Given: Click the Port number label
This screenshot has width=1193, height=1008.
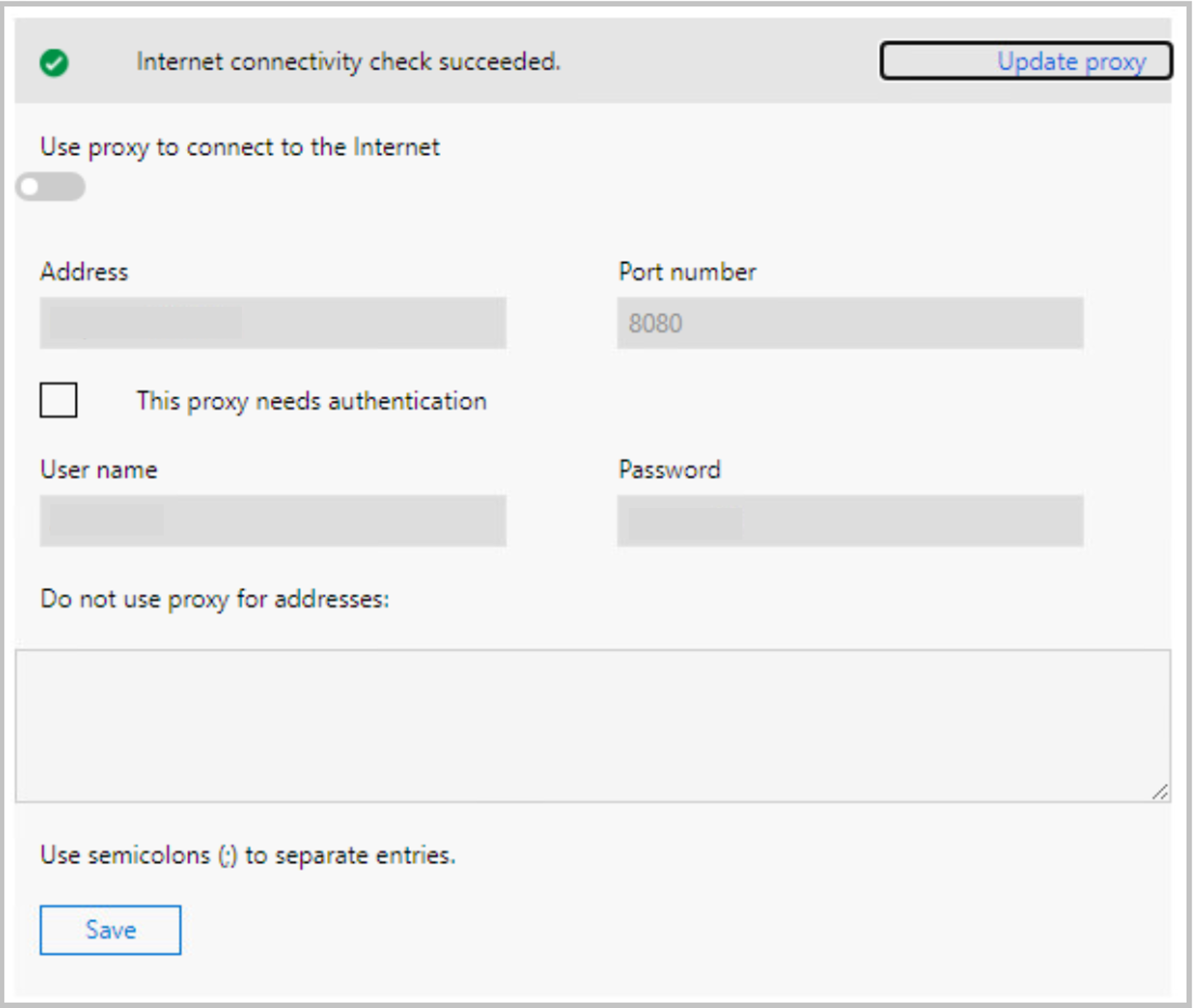Looking at the screenshot, I should (687, 272).
